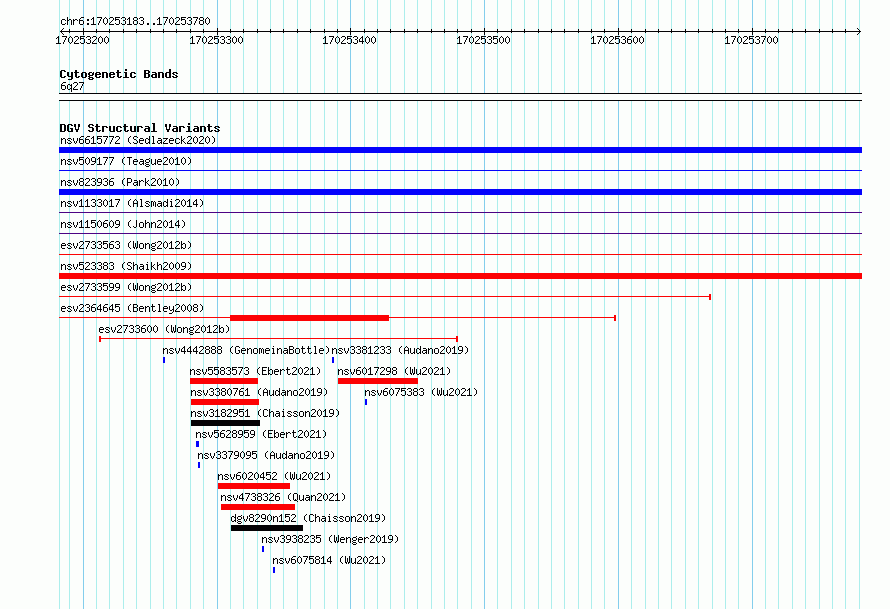Click the chr6:170253183..170253780 coordinates text
Image resolution: width=890 pixels, height=609 pixels.
point(135,21)
